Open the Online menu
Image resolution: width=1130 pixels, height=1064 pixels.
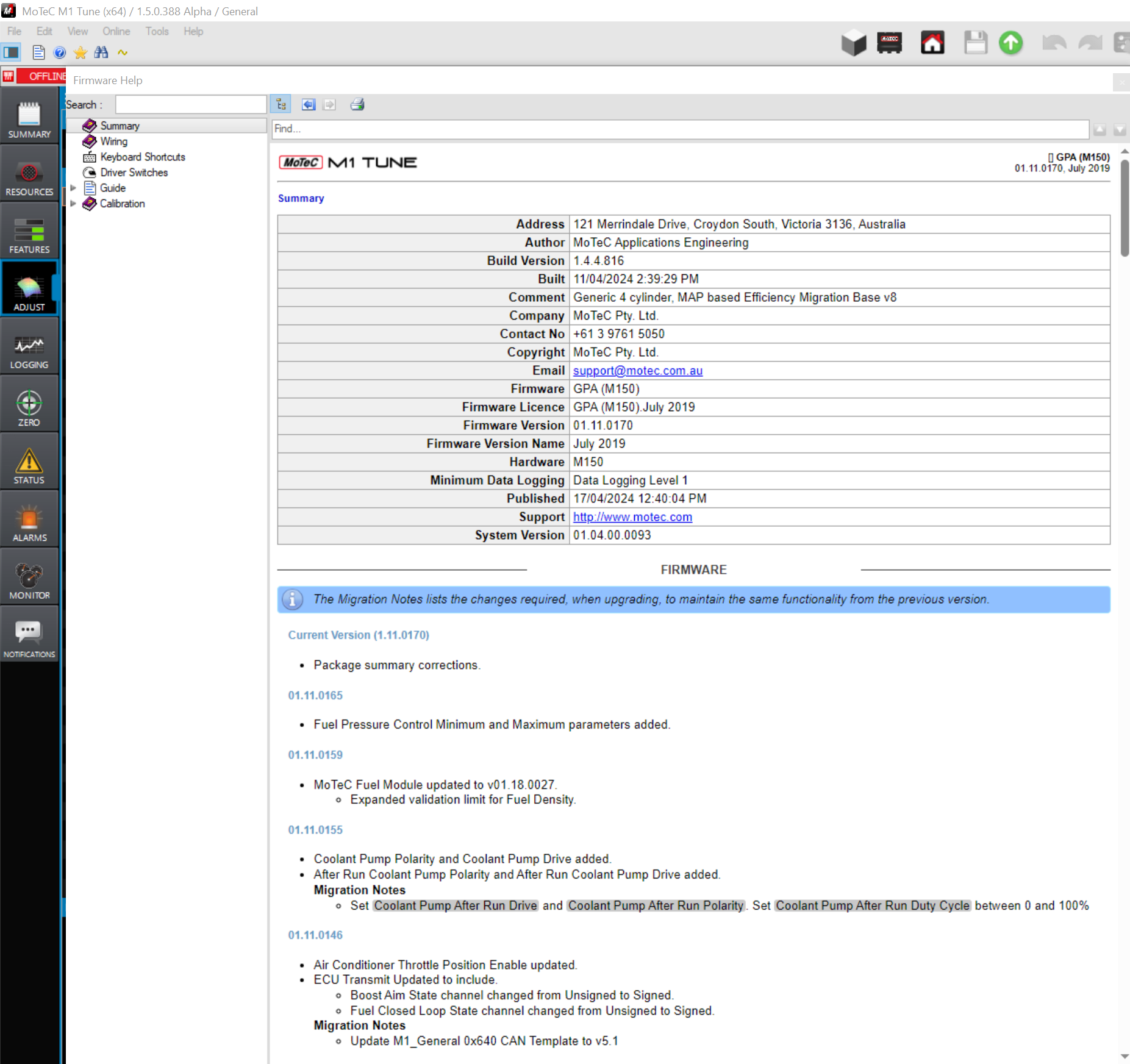[x=116, y=31]
